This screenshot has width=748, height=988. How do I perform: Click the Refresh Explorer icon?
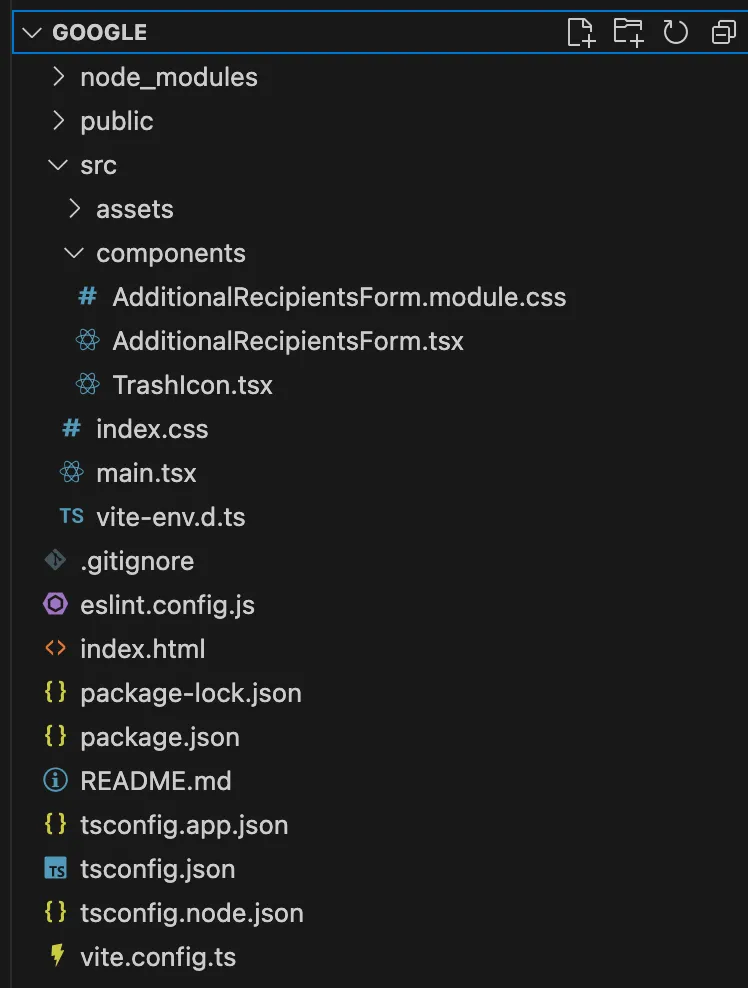675,31
